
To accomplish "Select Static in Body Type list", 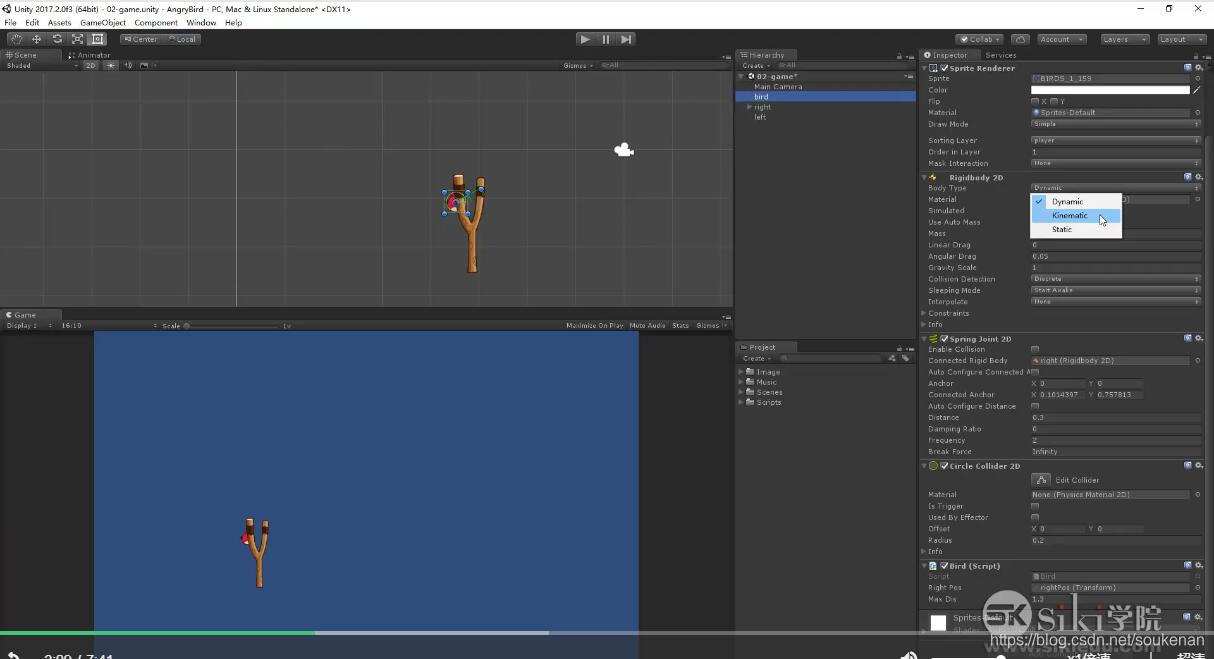I will coord(1076,229).
